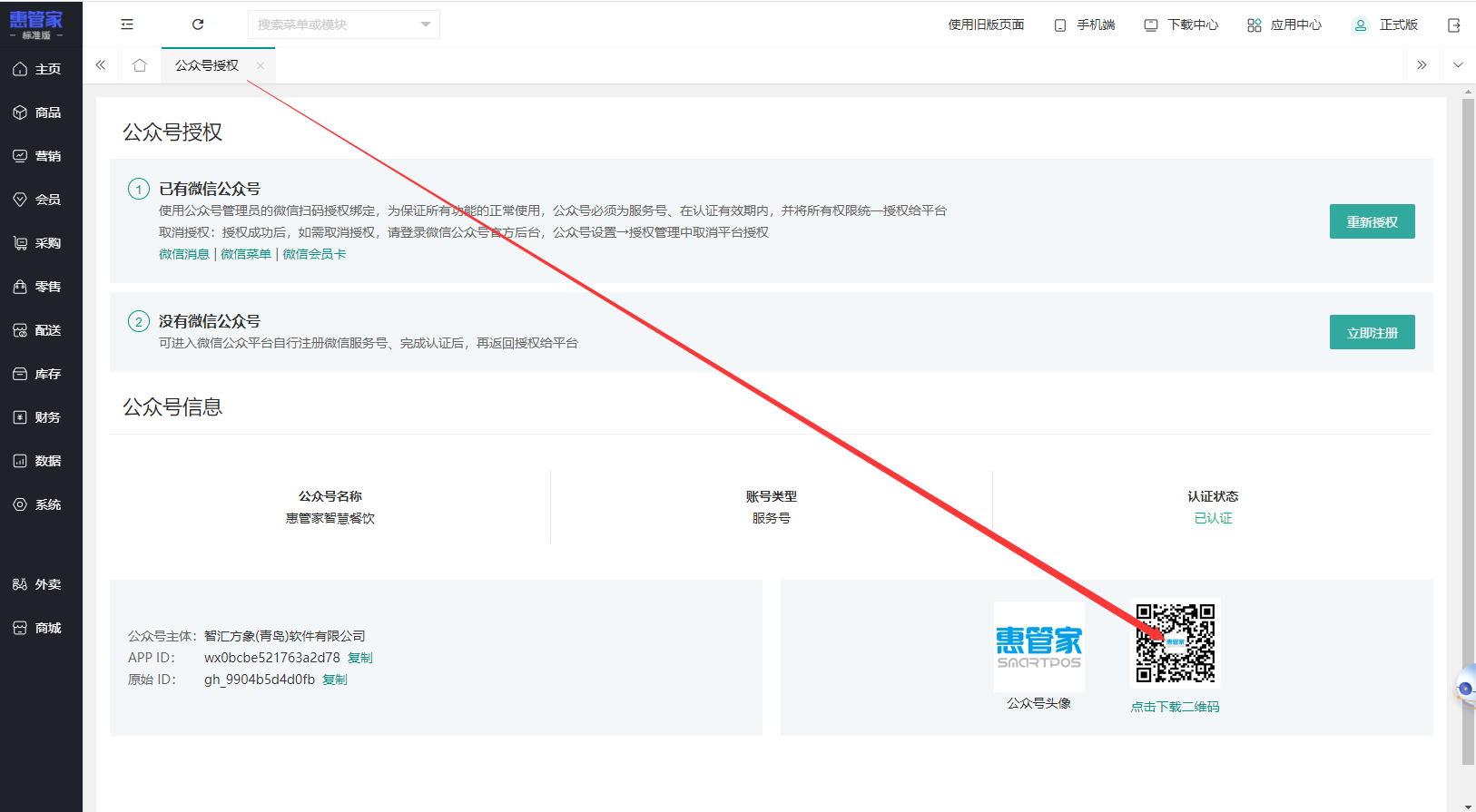Click the 已认证 status text
The height and width of the screenshot is (812, 1476).
[1213, 518]
